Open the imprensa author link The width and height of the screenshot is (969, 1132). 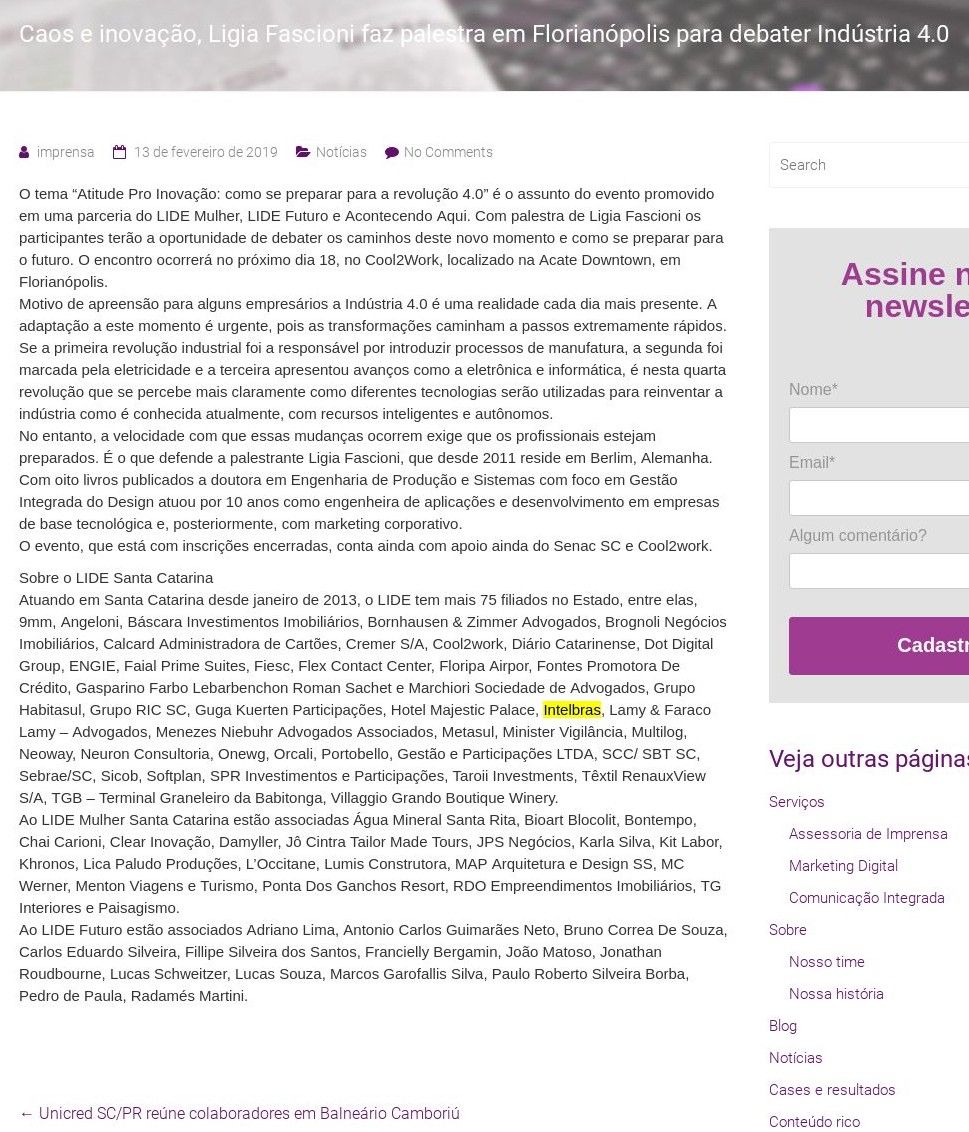pos(65,153)
